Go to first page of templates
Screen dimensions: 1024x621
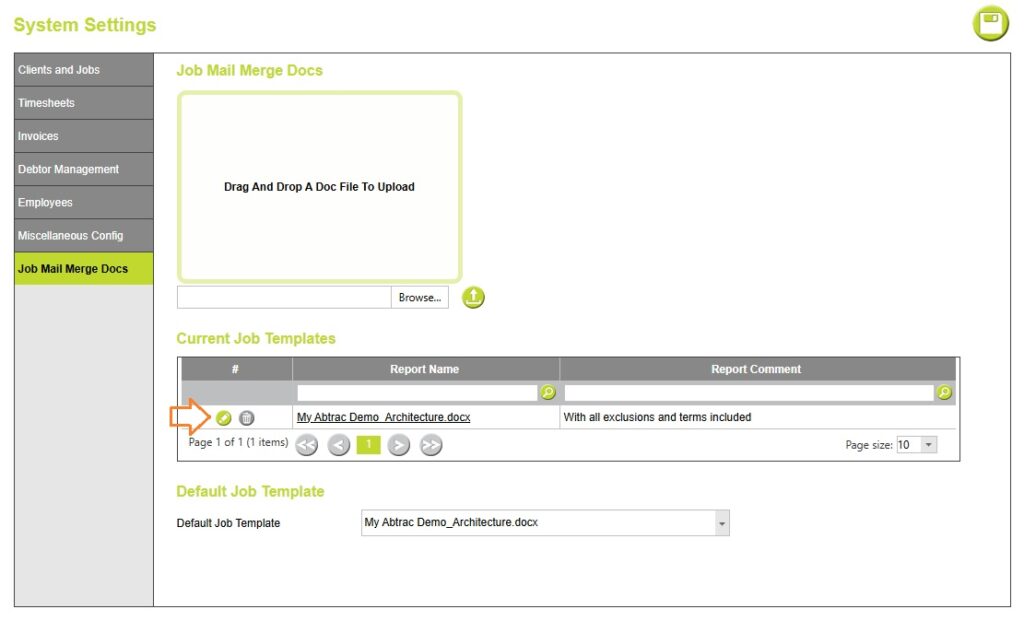[307, 446]
